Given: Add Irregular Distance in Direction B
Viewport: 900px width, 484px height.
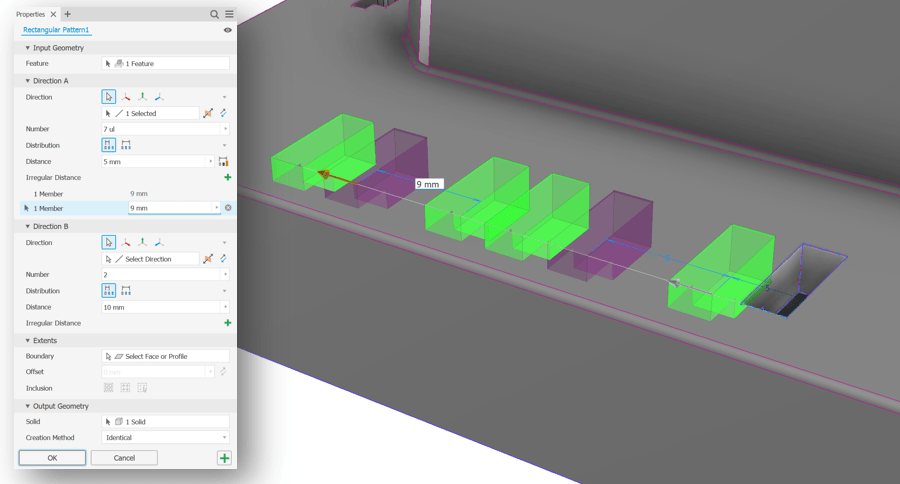Looking at the screenshot, I should click(227, 323).
